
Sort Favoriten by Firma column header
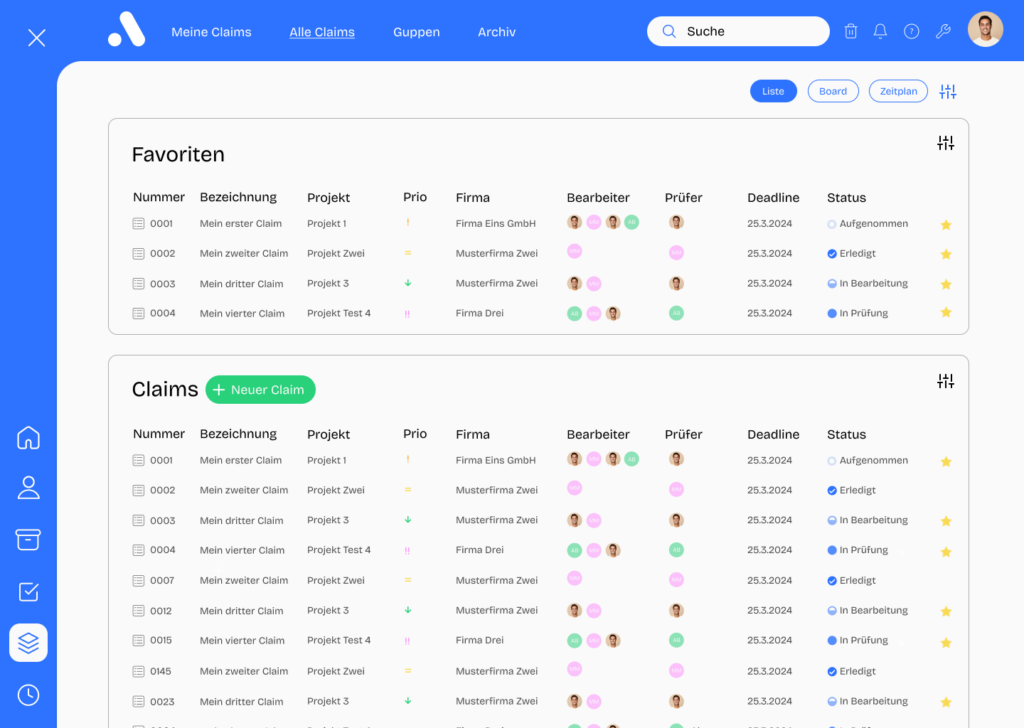(x=473, y=197)
